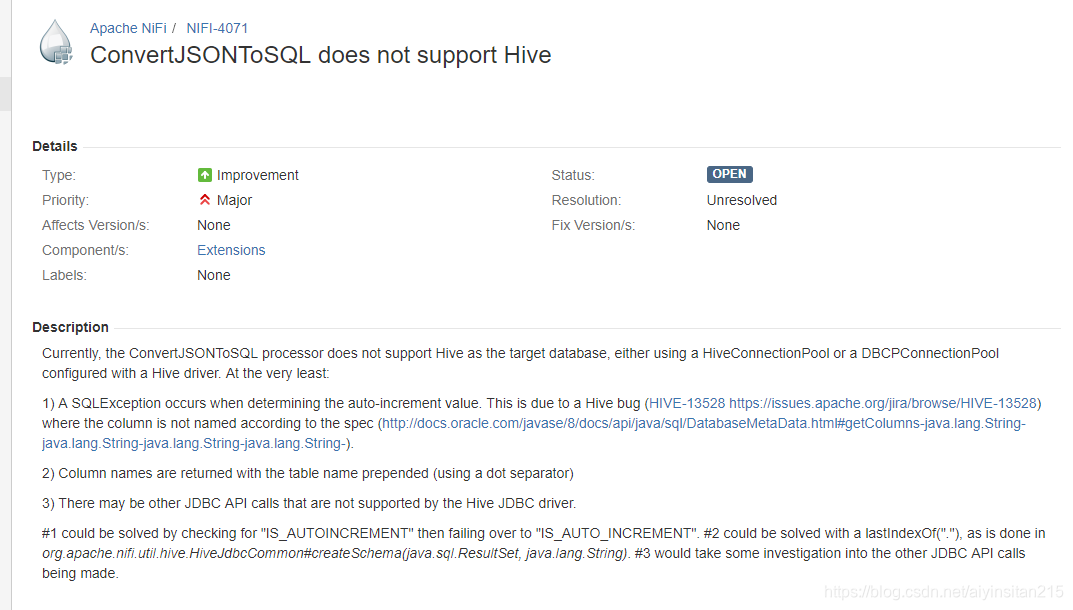Open the docs.oracle.com DatabaseMetaData link
Viewport: 1073px width, 610px height.
tap(533, 433)
